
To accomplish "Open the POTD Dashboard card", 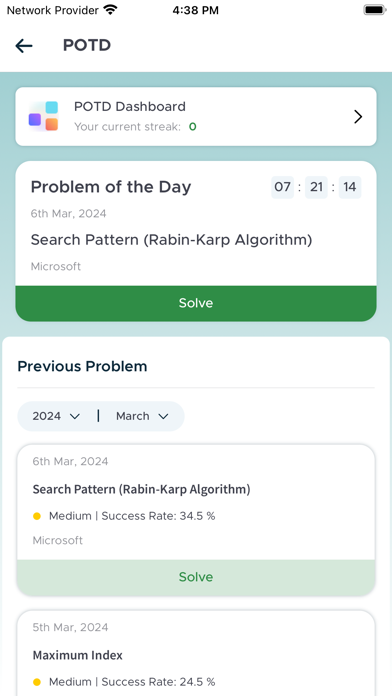I will tap(196, 117).
